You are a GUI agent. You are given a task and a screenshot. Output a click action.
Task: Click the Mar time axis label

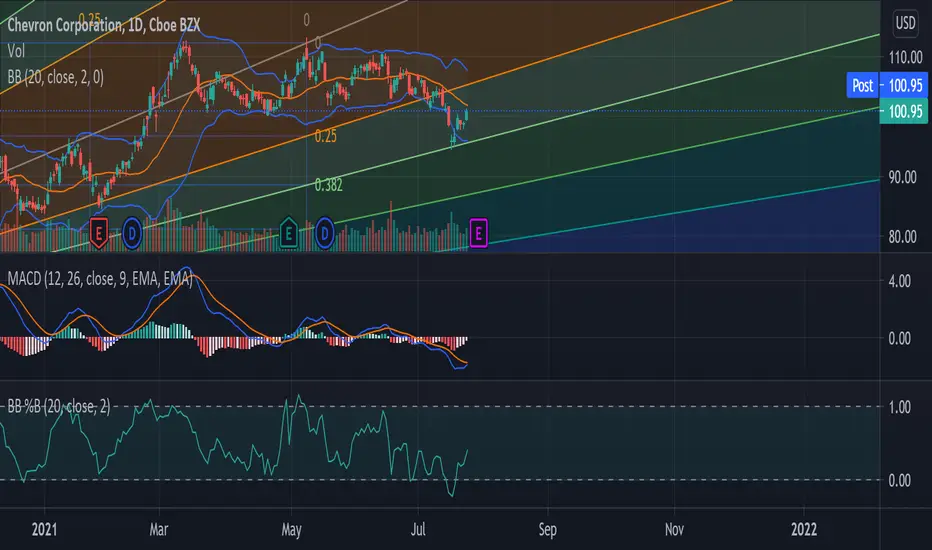(x=159, y=529)
